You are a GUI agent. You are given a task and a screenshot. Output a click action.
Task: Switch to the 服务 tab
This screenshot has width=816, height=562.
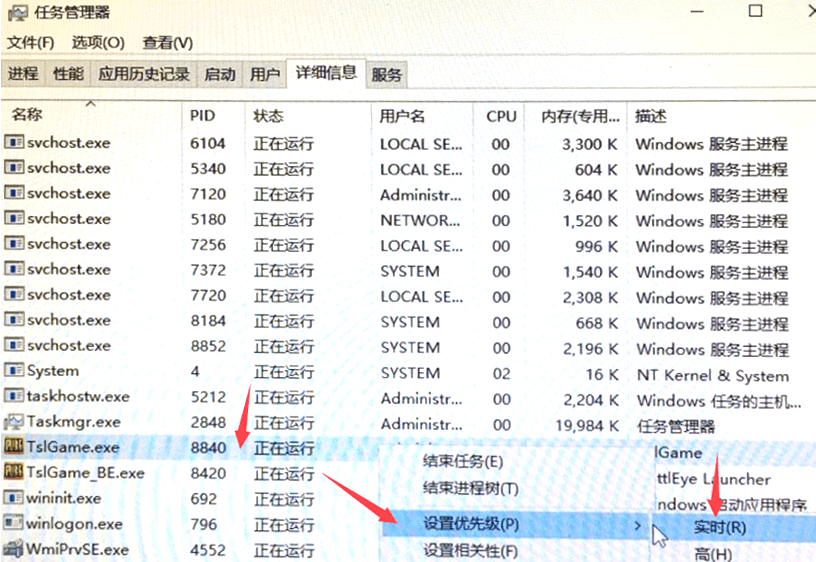point(387,74)
